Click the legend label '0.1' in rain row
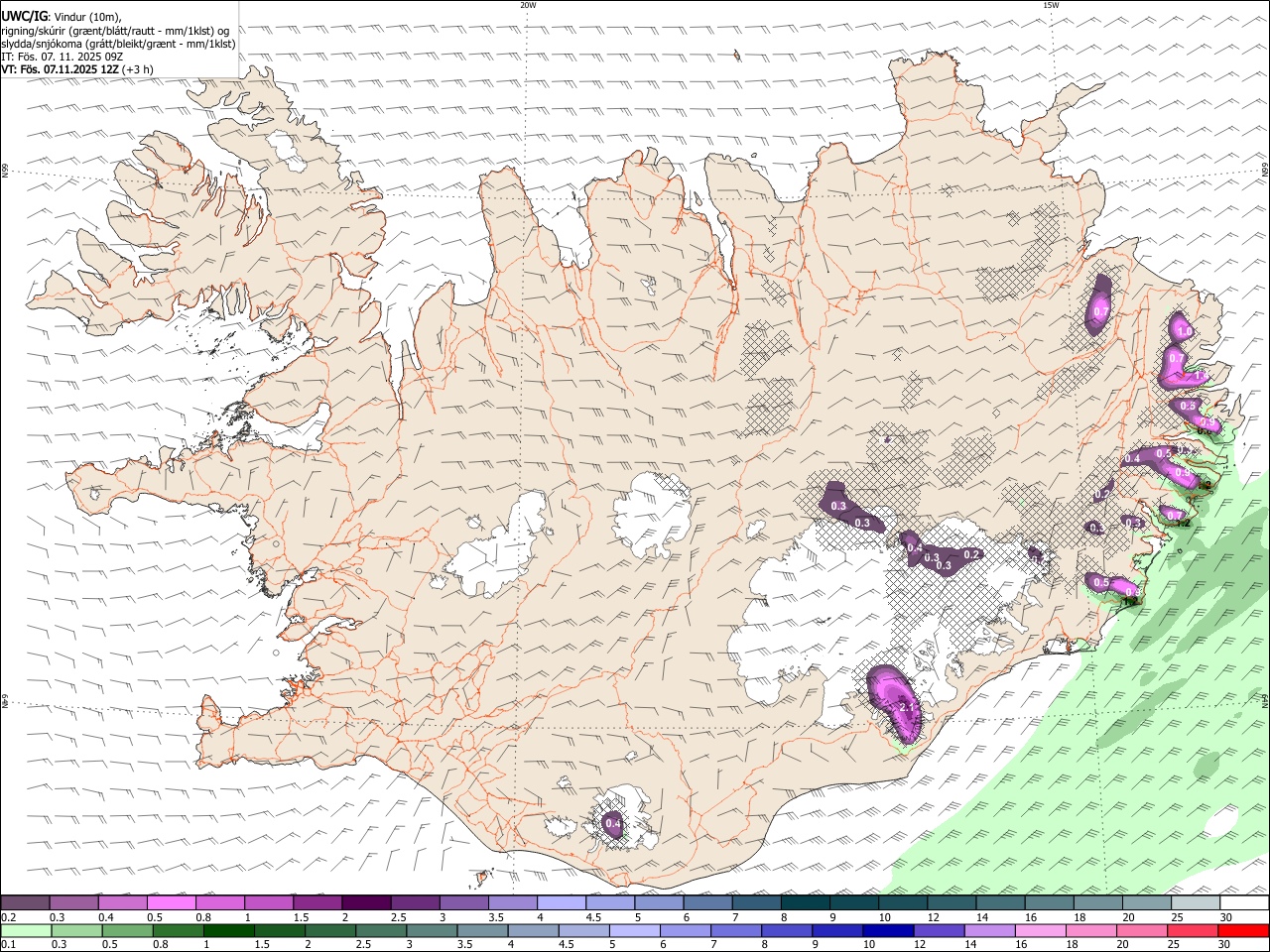The height and width of the screenshot is (952, 1270). 8,945
